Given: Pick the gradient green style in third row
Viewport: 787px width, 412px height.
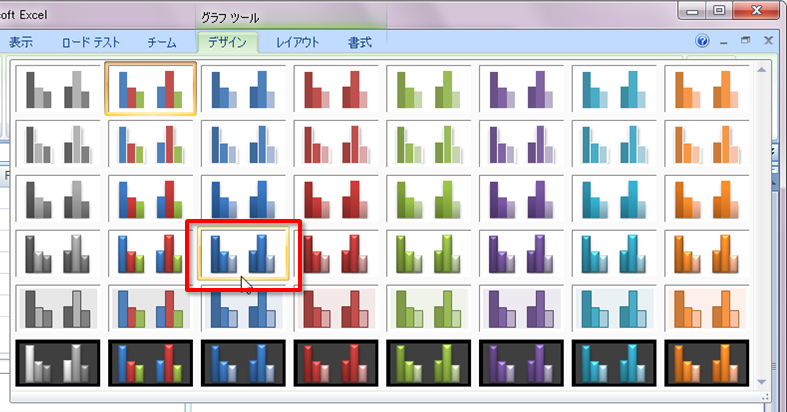Looking at the screenshot, I should 429,199.
